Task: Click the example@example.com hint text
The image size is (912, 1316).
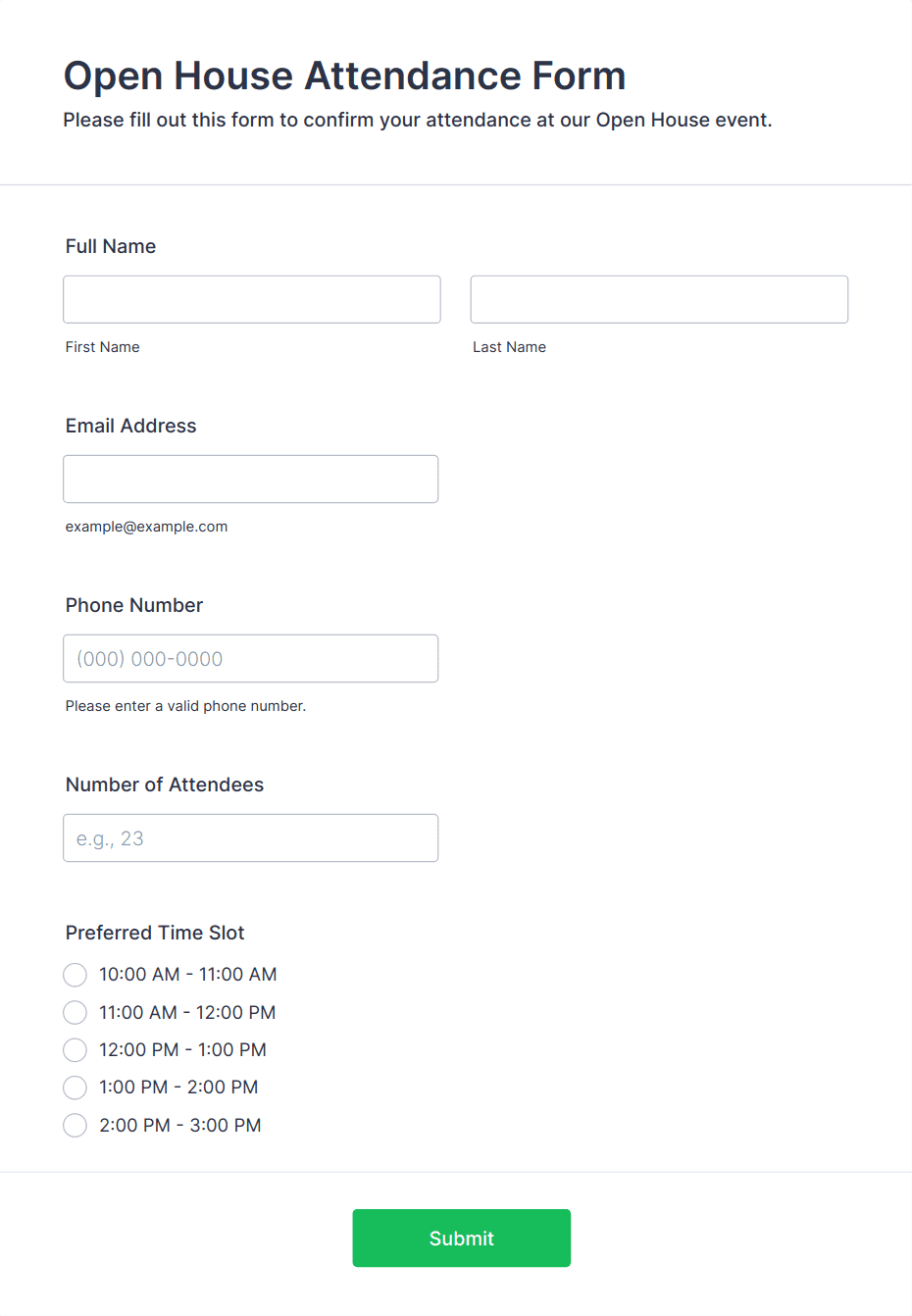Action: click(147, 527)
